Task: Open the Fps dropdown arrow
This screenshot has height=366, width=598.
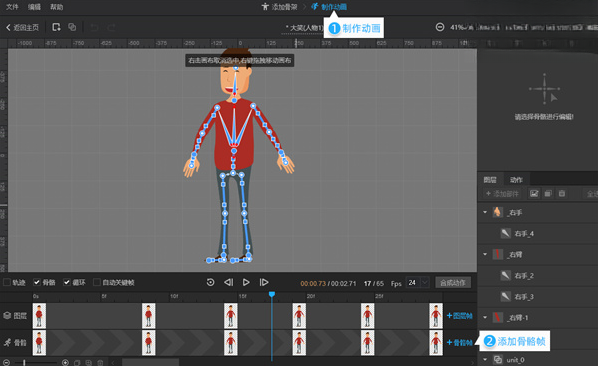Action: (424, 283)
